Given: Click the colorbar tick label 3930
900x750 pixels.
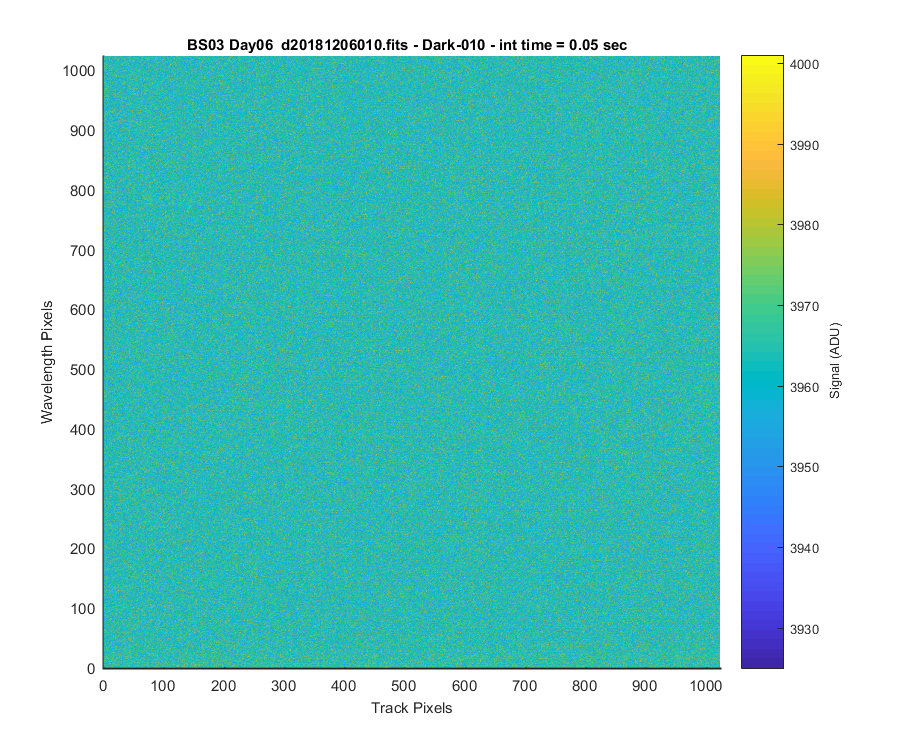Looking at the screenshot, I should pyautogui.click(x=804, y=629).
